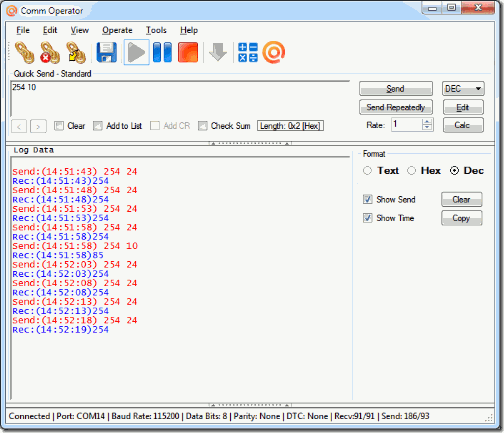
Task: Toggle the Check Sum checkbox
Action: (x=203, y=126)
